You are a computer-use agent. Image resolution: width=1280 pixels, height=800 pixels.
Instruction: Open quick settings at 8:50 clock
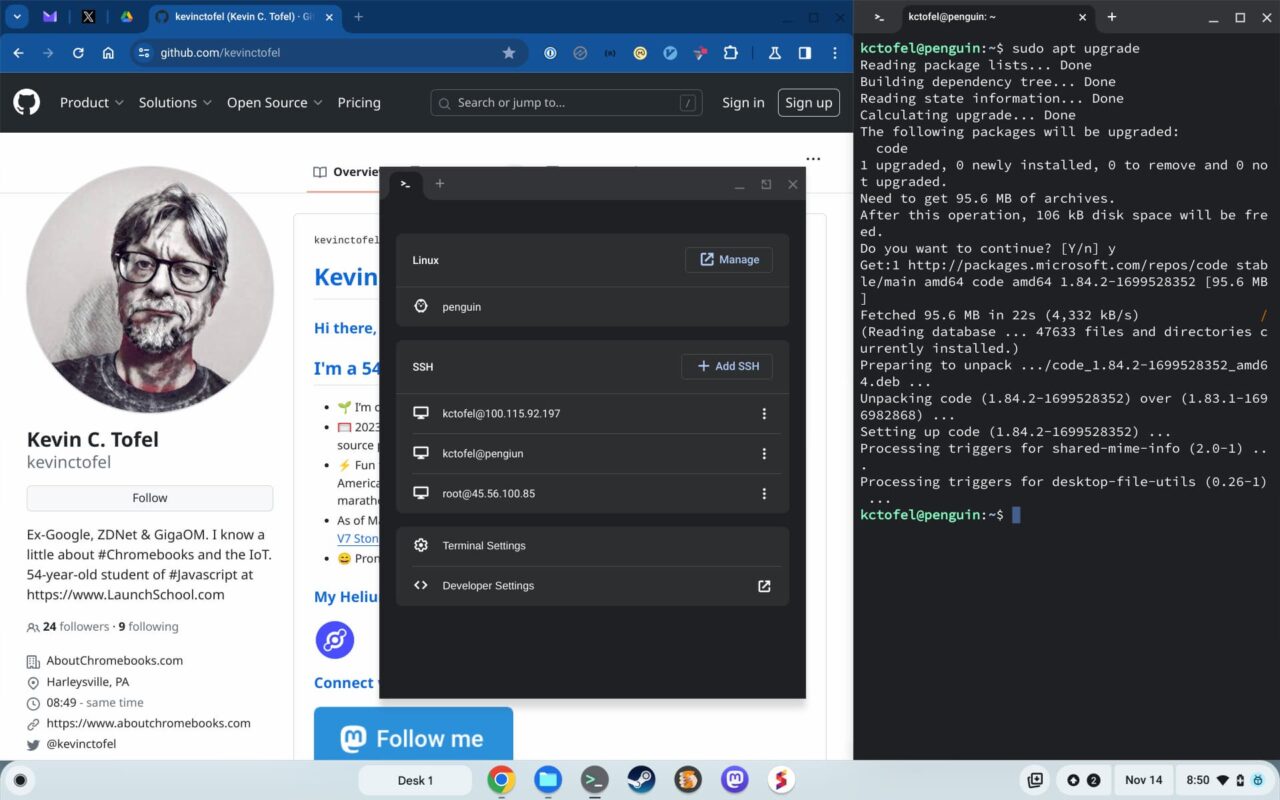[1224, 780]
